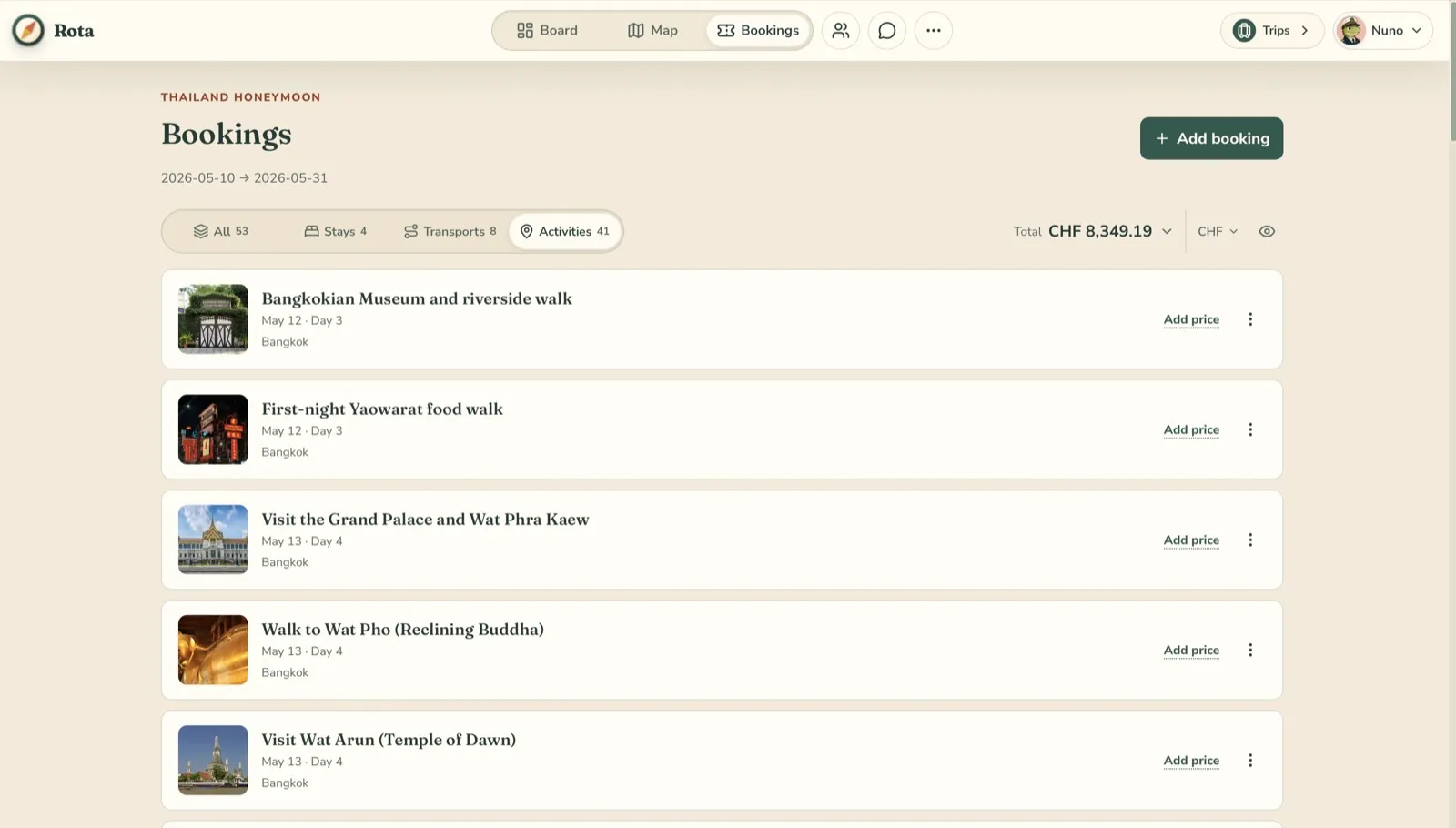Screen dimensions: 1456x828
Task: Click Nuno's profile avatar
Action: click(1351, 30)
